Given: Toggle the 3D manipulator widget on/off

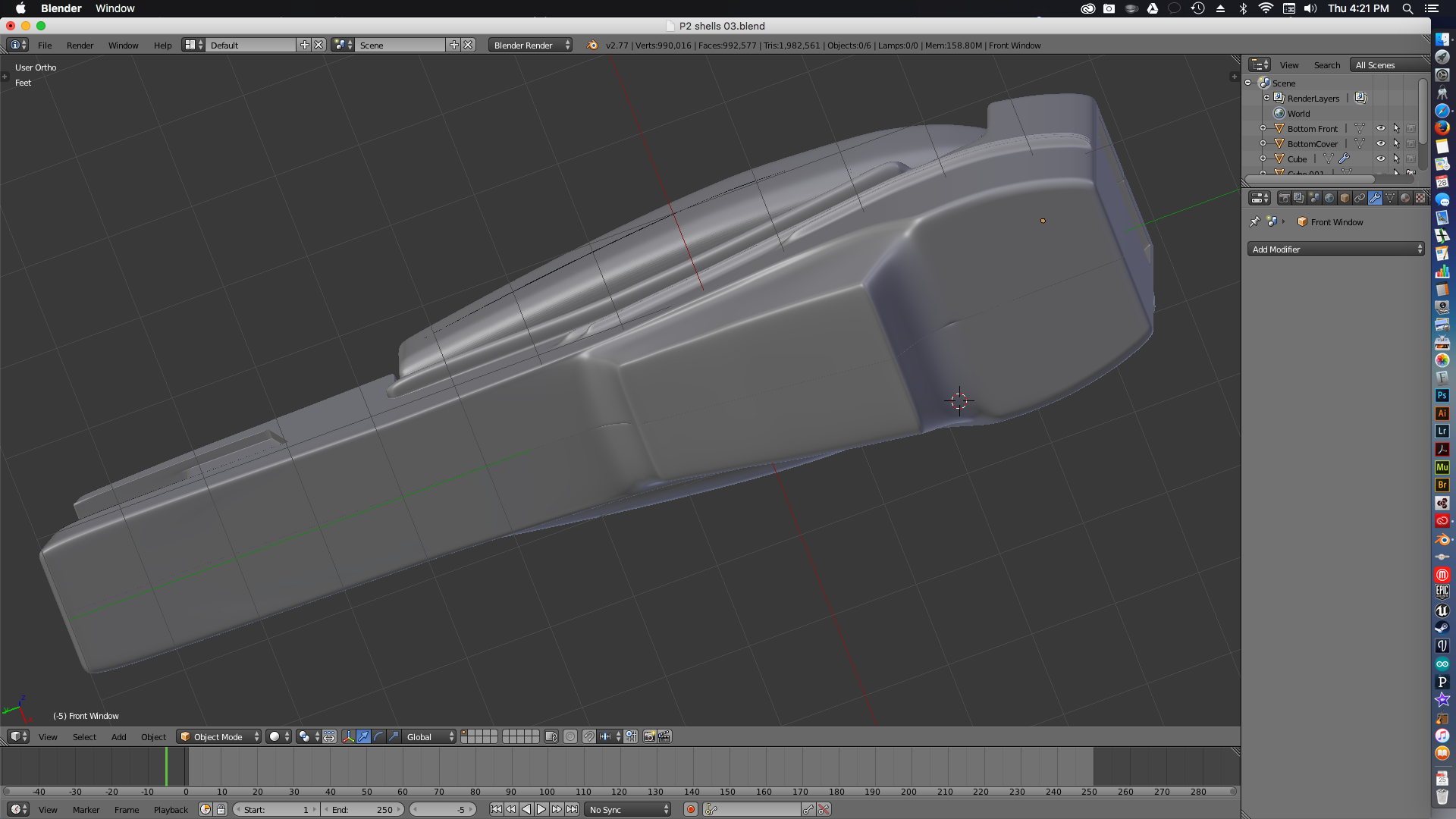Looking at the screenshot, I should click(x=349, y=736).
